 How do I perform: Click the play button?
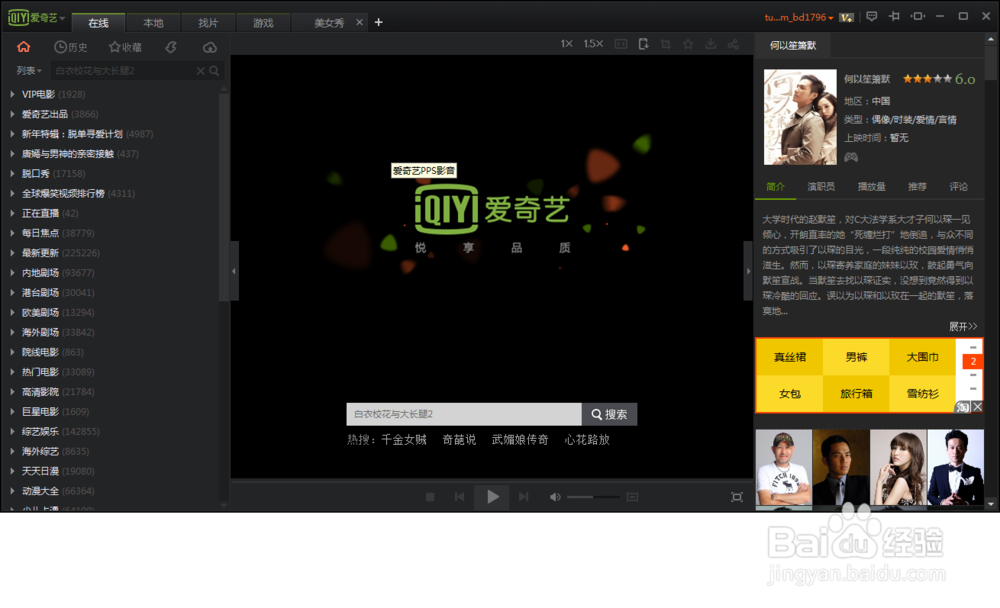pos(492,496)
